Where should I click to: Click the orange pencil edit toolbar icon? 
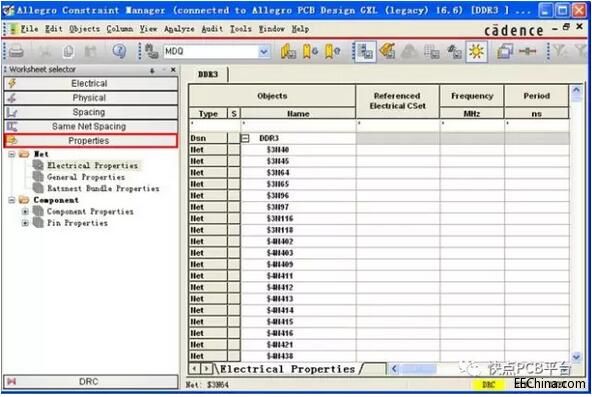click(387, 51)
